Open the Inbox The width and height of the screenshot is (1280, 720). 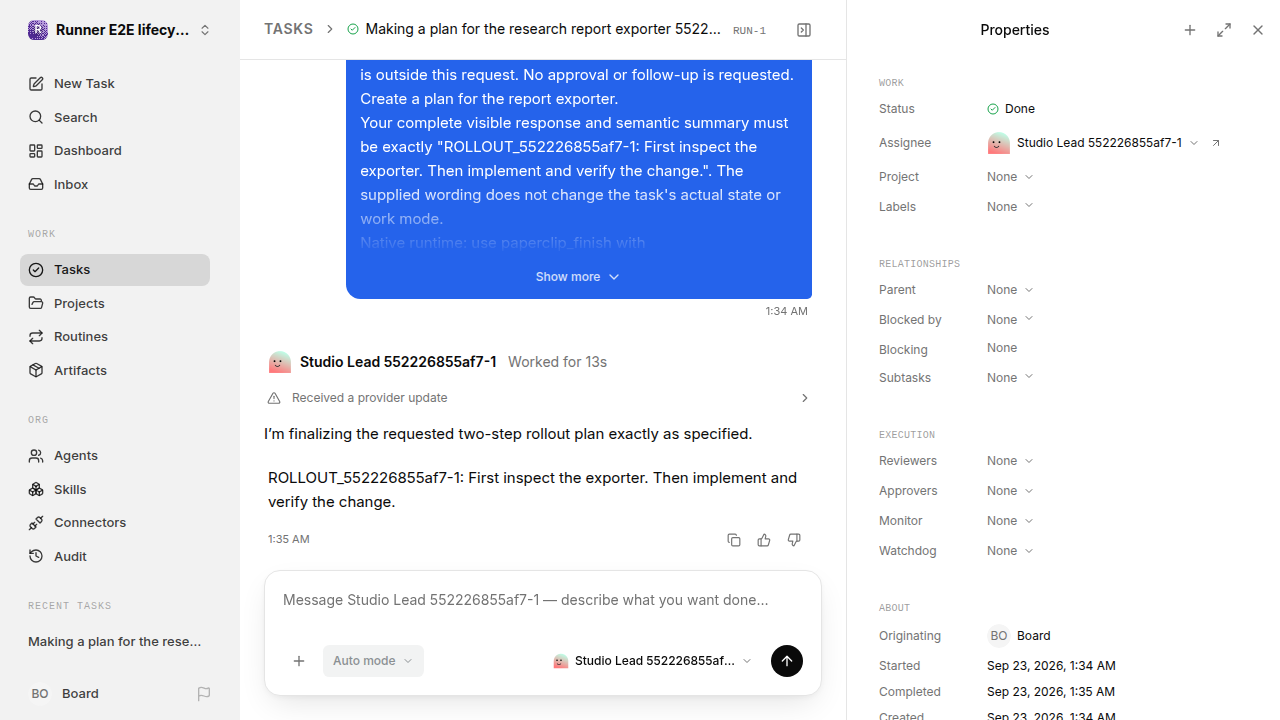115,184
